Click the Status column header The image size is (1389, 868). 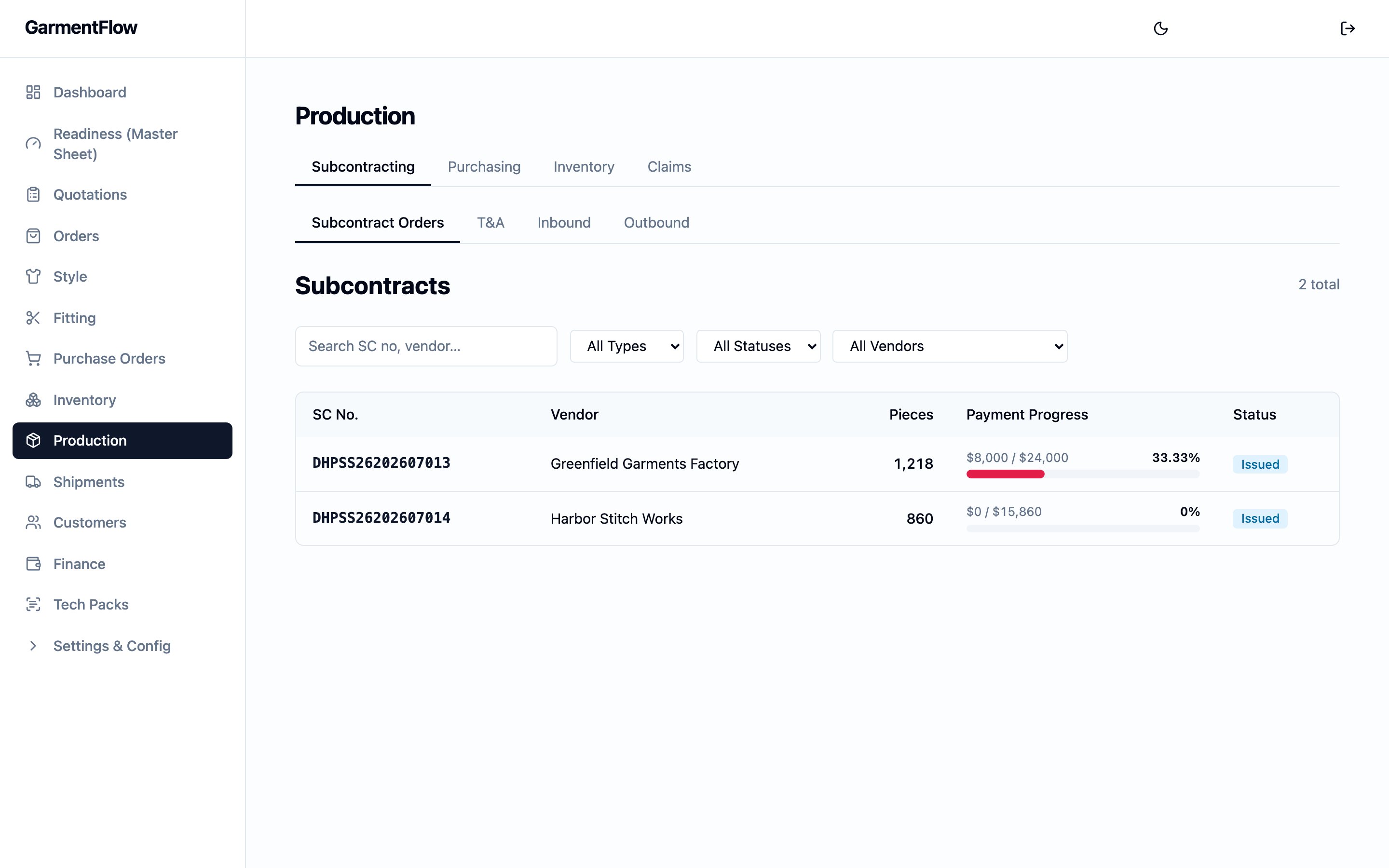click(x=1254, y=415)
